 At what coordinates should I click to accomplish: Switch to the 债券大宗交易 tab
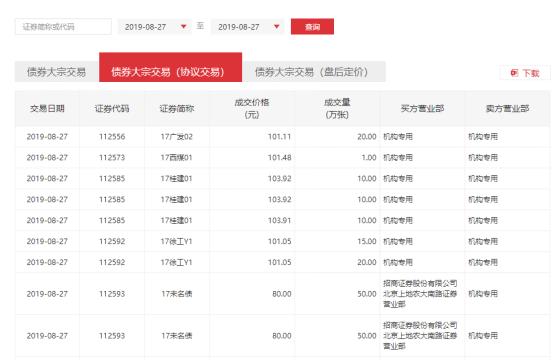tap(57, 72)
